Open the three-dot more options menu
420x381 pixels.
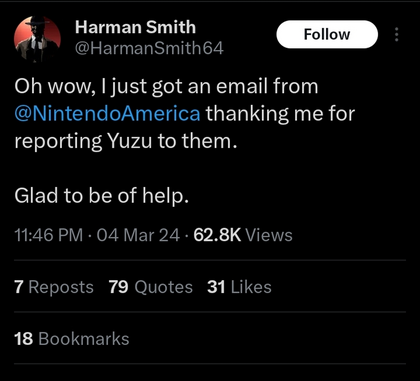click(x=396, y=35)
